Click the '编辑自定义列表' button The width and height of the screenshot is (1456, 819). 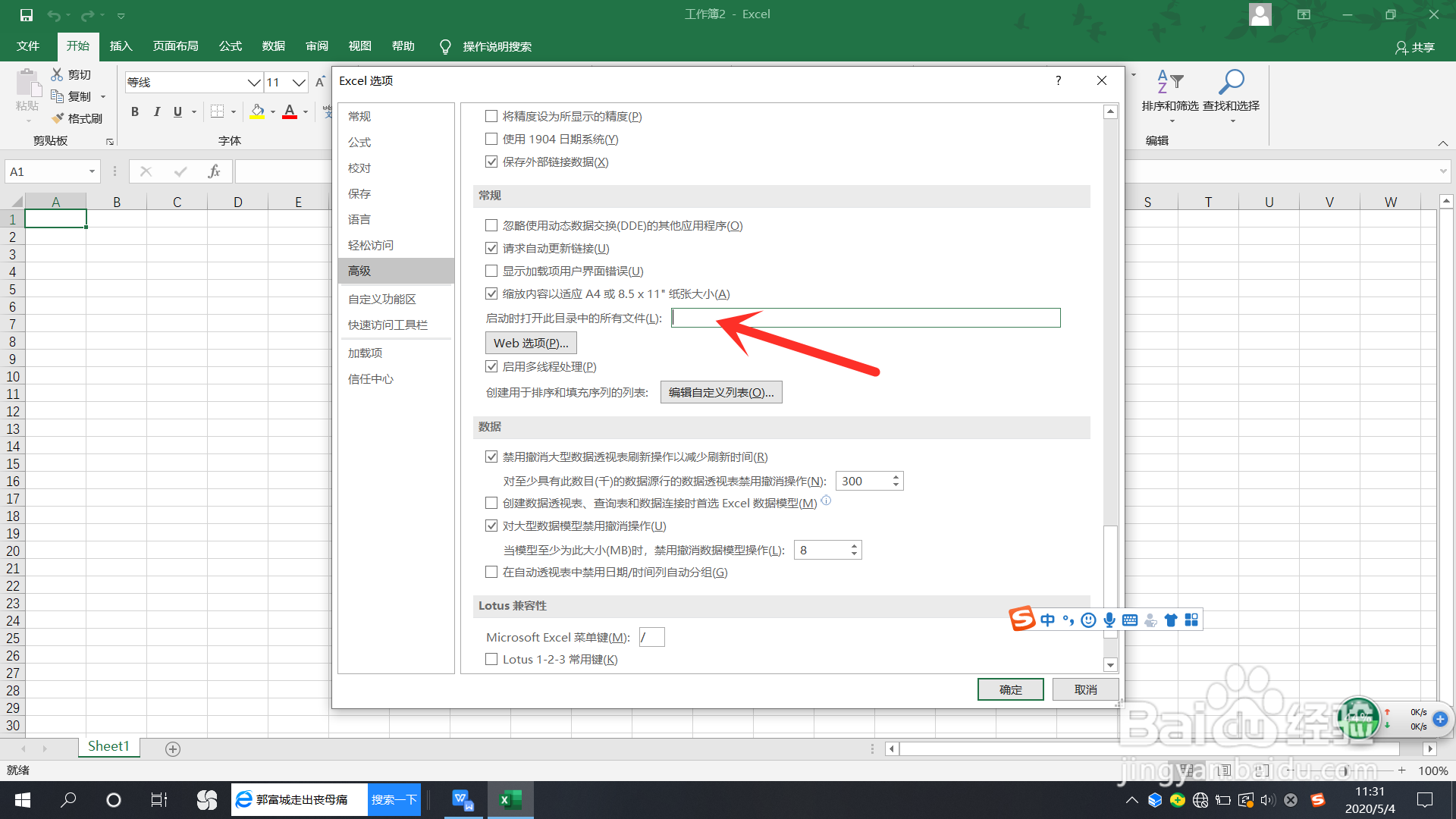(x=721, y=392)
